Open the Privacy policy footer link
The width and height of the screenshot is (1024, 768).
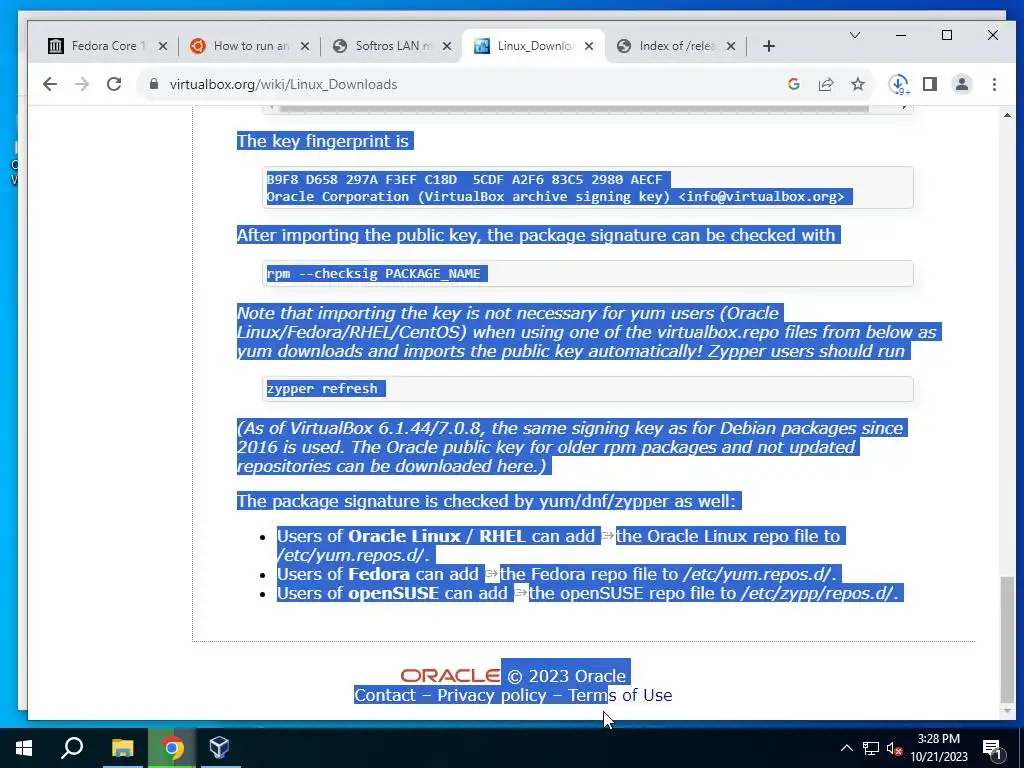click(492, 695)
